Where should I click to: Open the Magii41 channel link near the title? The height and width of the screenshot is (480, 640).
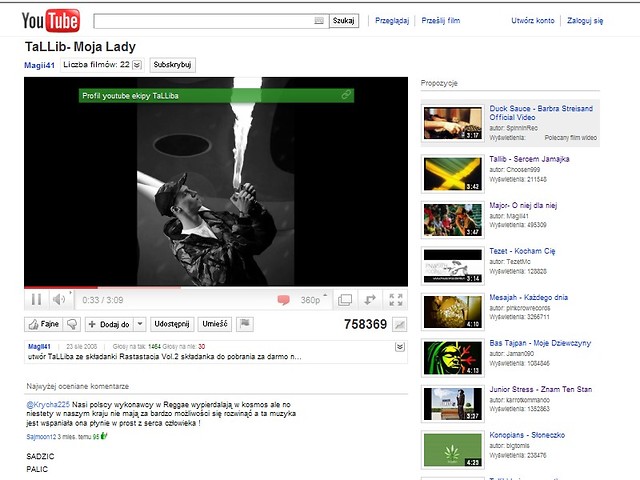click(39, 65)
